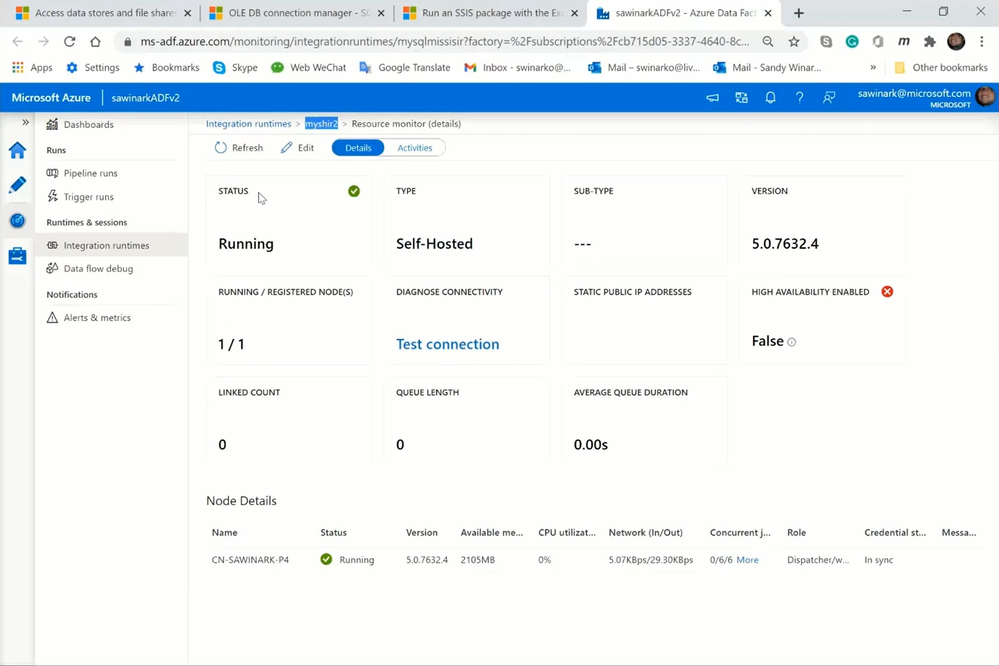
Task: Open the Chrome profile avatar
Action: [x=956, y=41]
